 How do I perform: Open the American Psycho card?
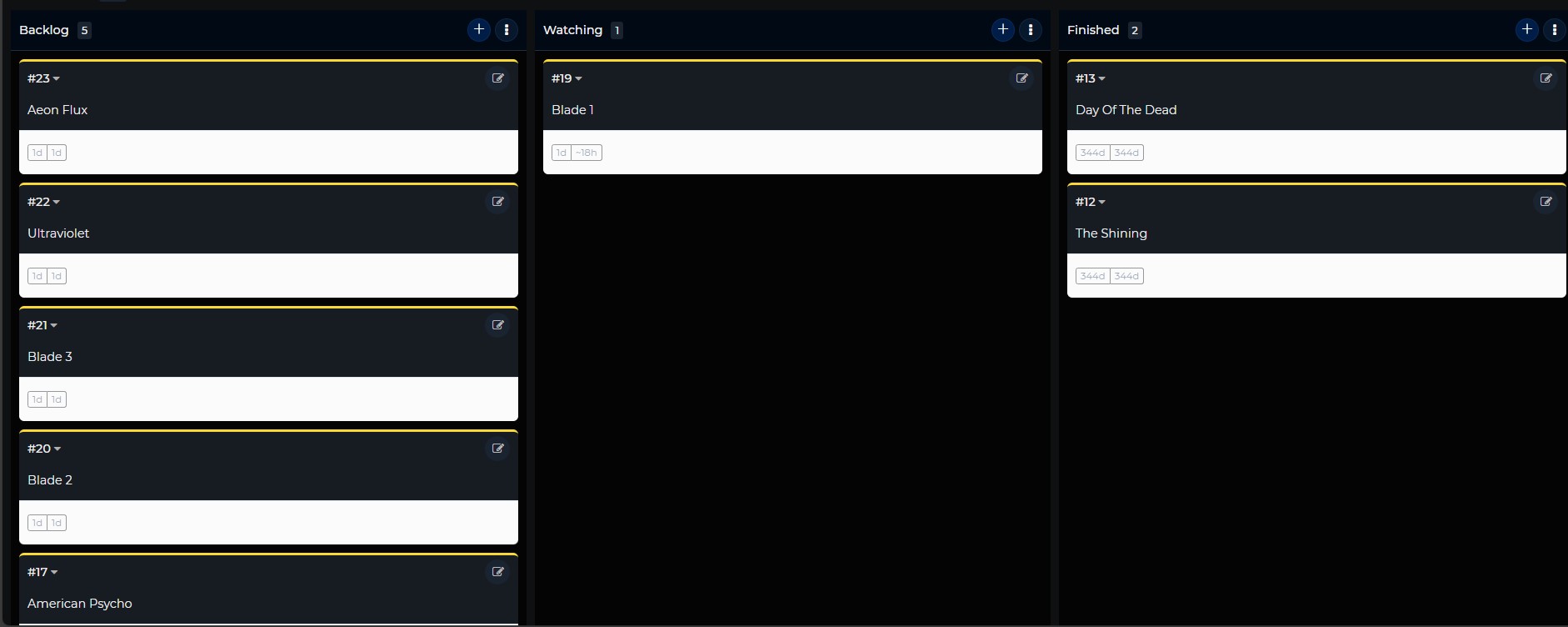click(x=80, y=604)
